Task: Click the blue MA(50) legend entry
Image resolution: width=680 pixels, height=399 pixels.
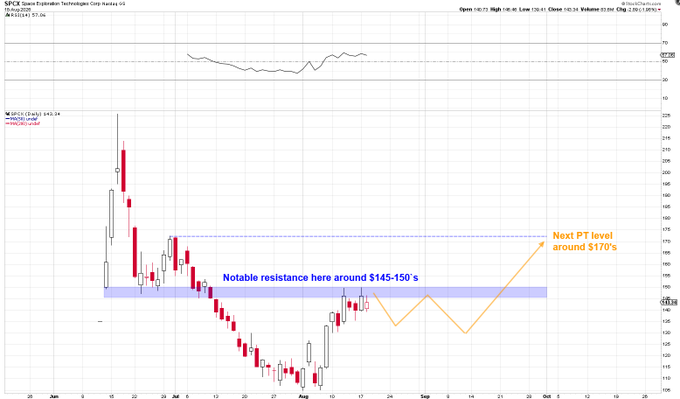Action: click(22, 119)
